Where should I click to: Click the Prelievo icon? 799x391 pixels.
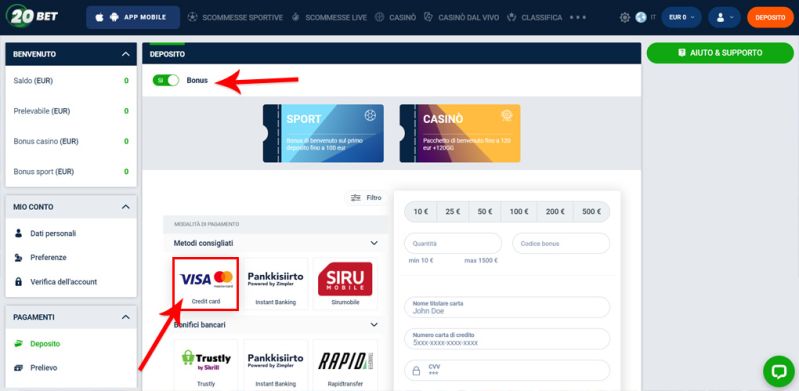coord(19,368)
